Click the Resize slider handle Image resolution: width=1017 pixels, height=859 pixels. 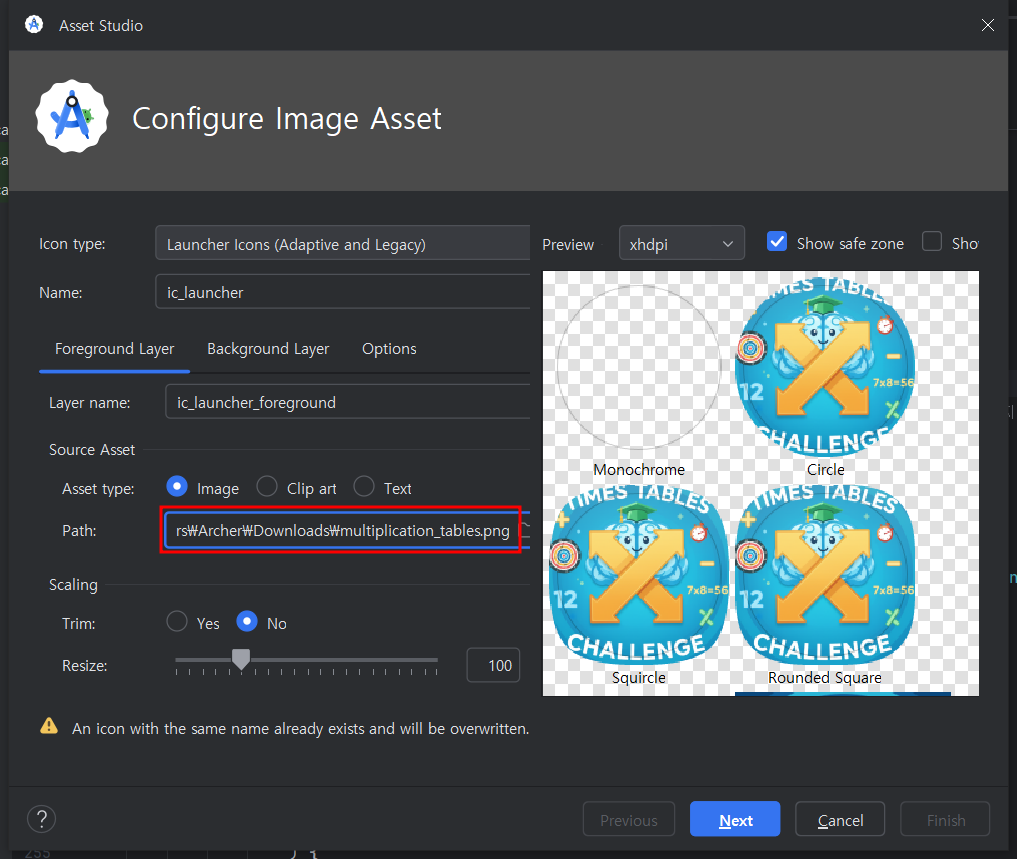(240, 659)
